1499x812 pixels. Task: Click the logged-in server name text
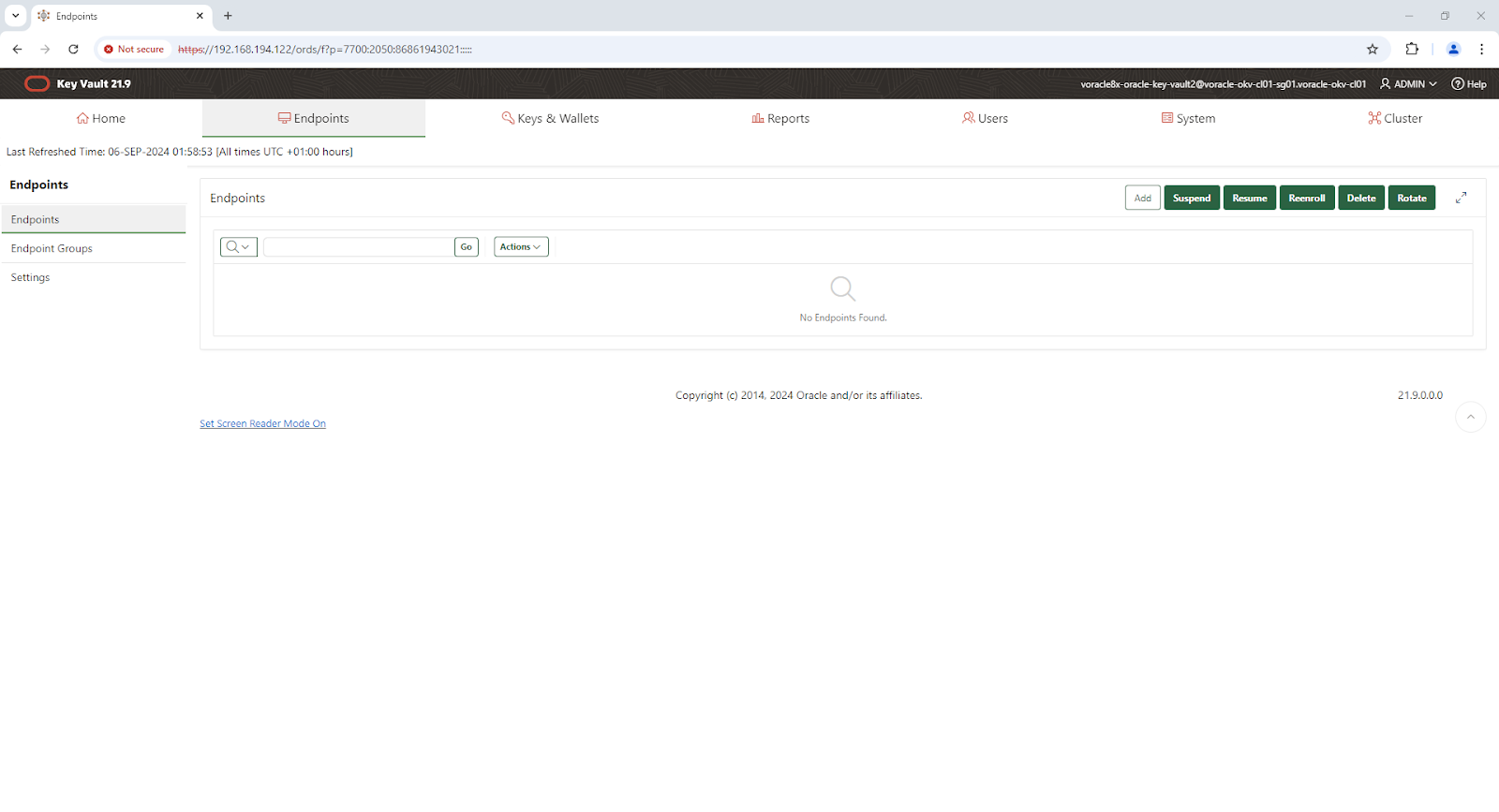click(1223, 83)
